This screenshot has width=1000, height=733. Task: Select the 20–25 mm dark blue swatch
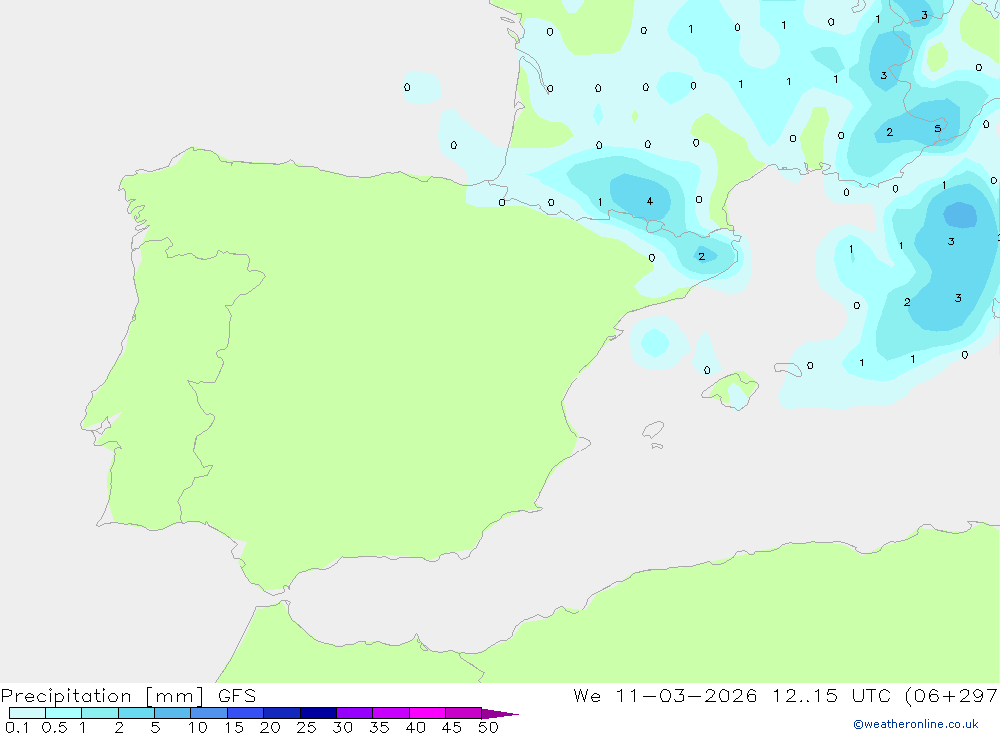(x=281, y=713)
